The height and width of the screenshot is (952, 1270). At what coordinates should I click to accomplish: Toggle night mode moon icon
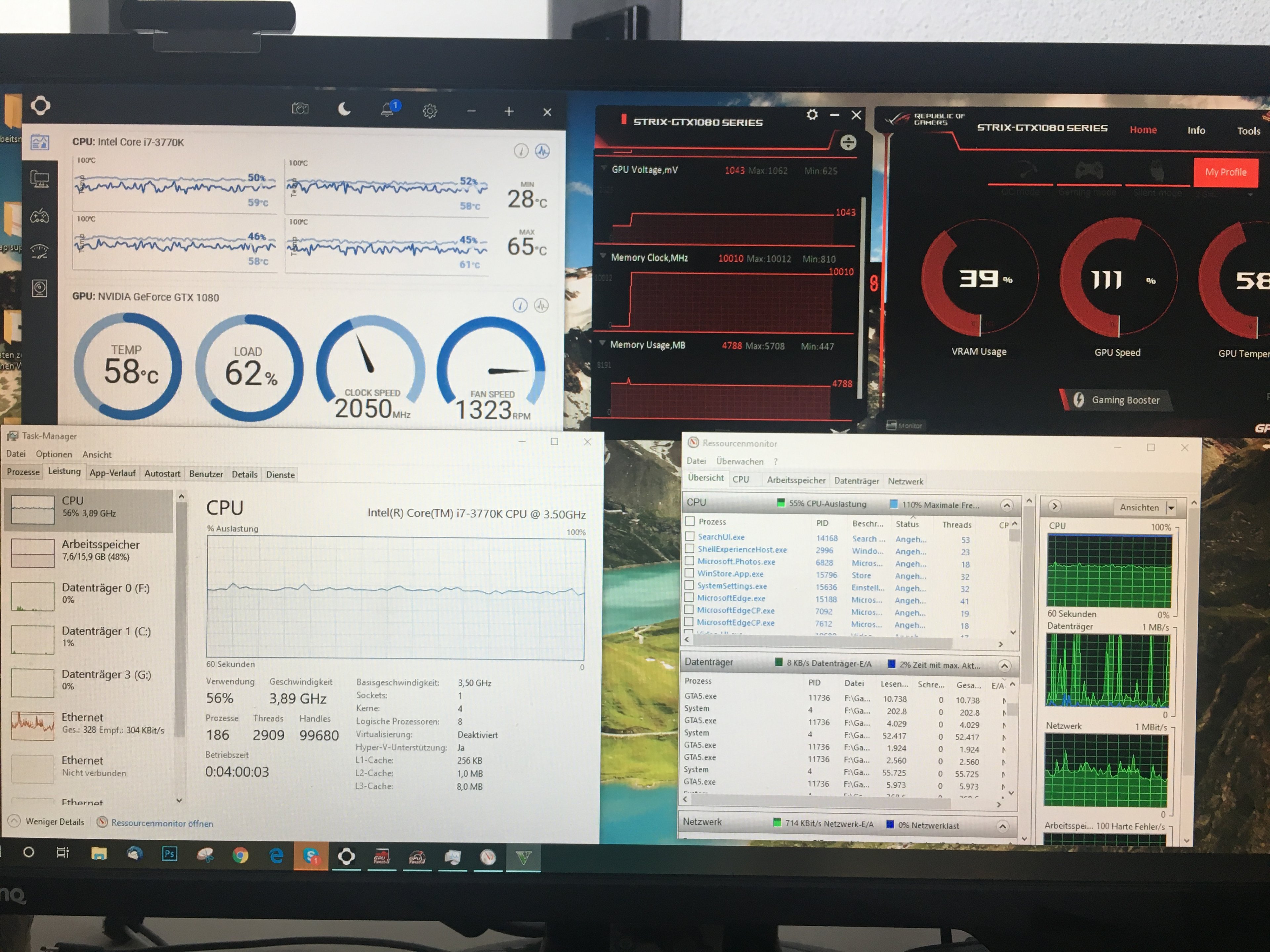tap(344, 108)
